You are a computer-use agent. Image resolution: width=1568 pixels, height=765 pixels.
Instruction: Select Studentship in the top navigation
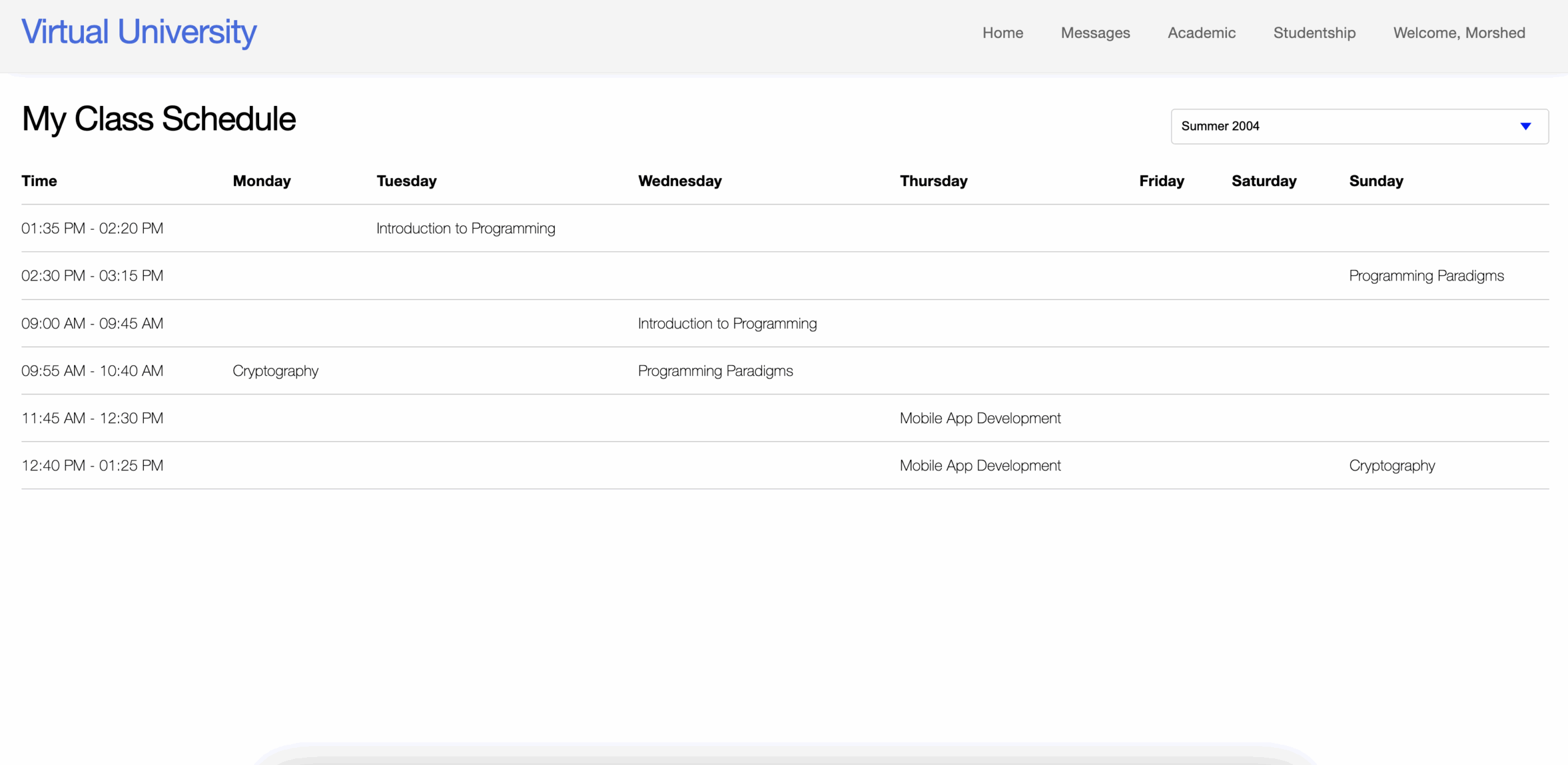[1314, 33]
